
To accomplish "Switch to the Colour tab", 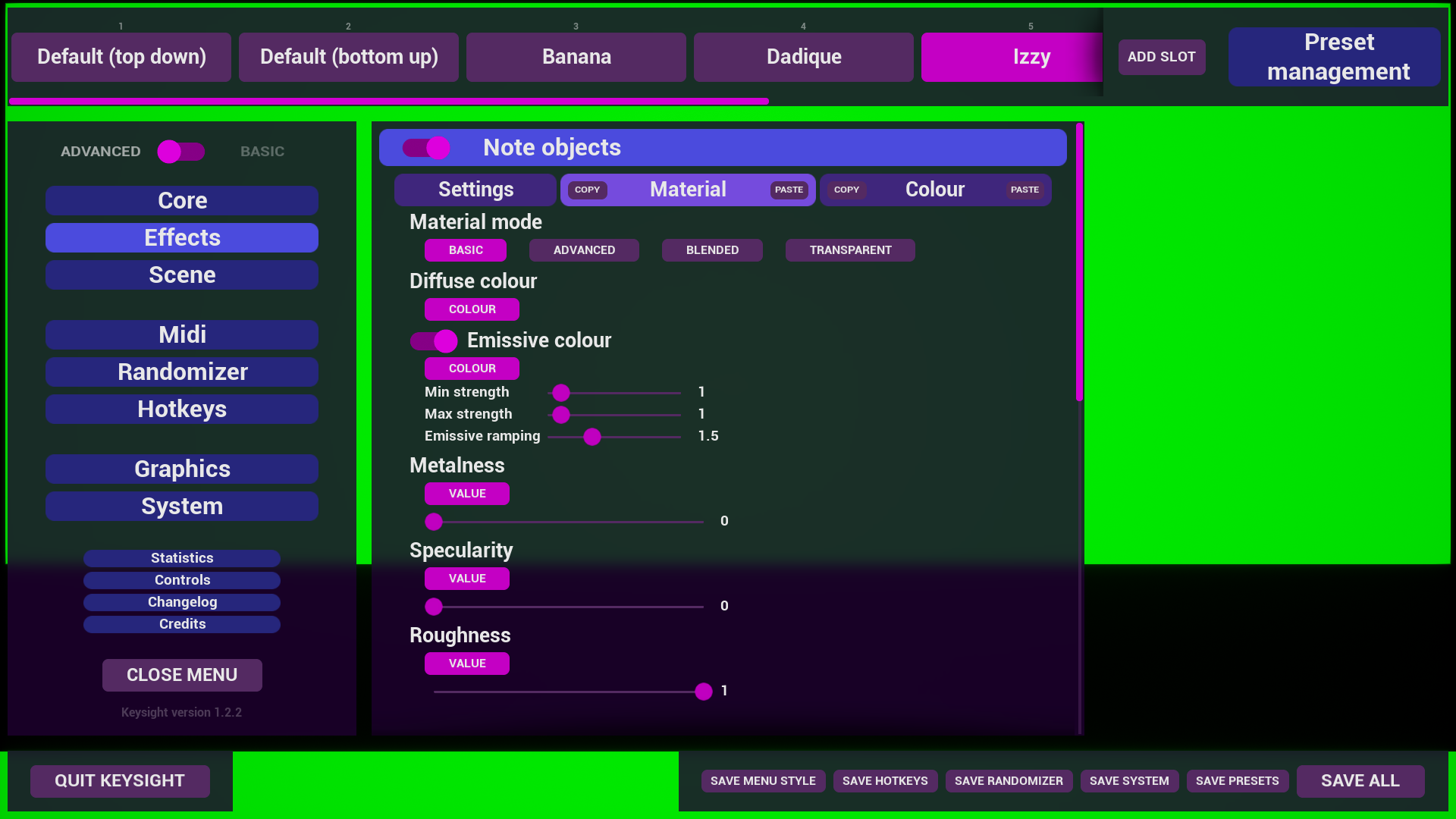I will pos(934,190).
